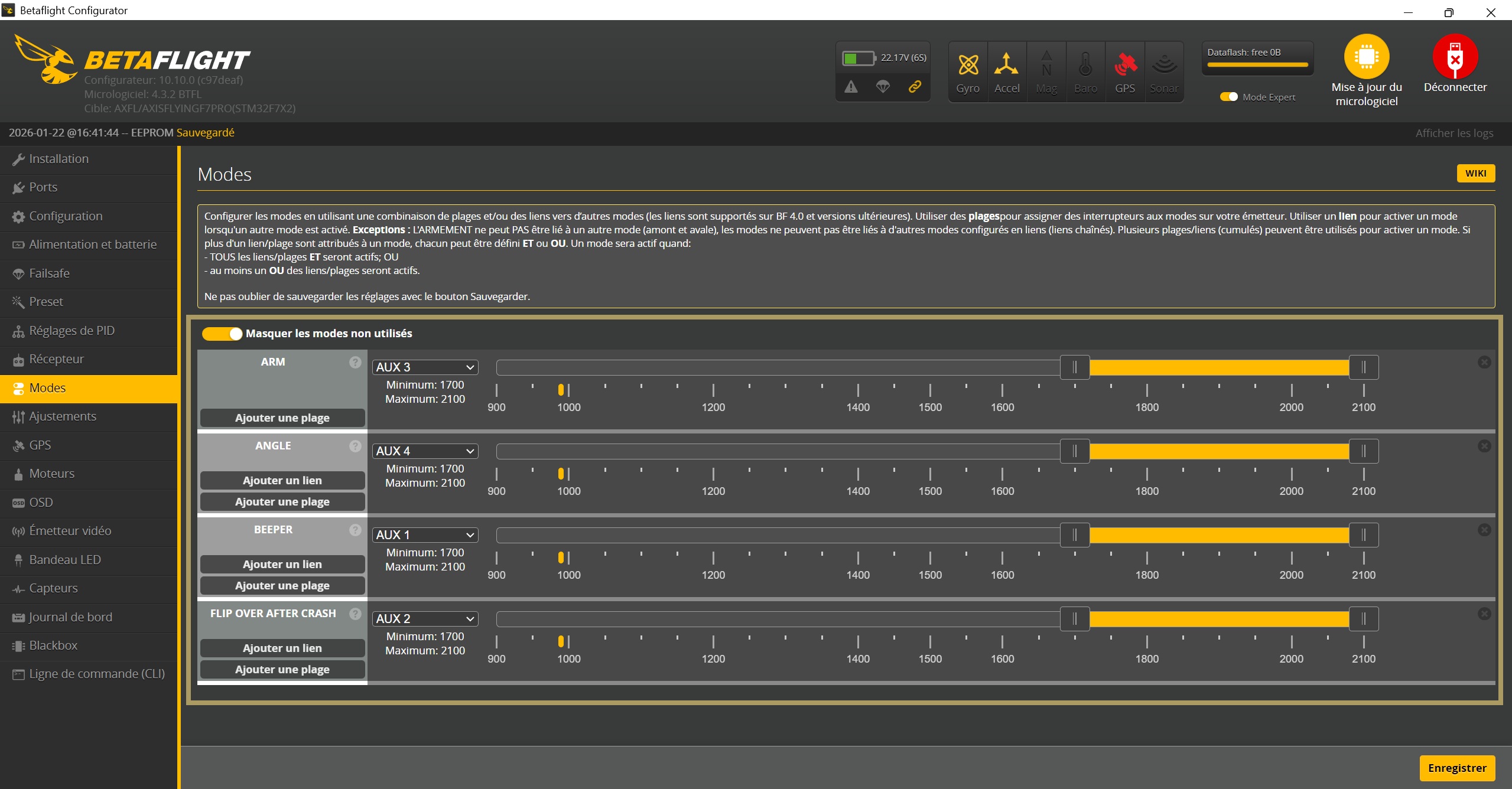Click the help icon beside ARM mode
The height and width of the screenshot is (789, 1512).
pos(355,362)
